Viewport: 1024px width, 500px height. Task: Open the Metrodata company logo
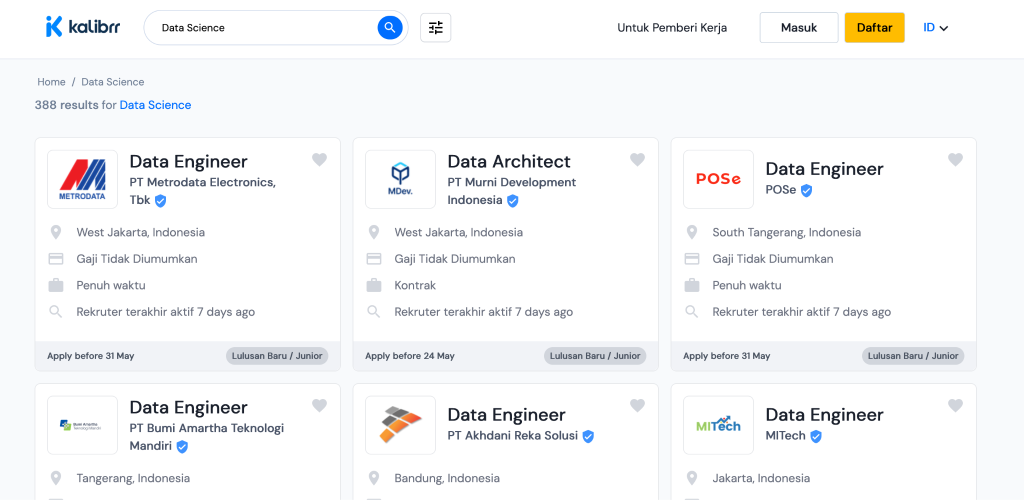(x=82, y=180)
